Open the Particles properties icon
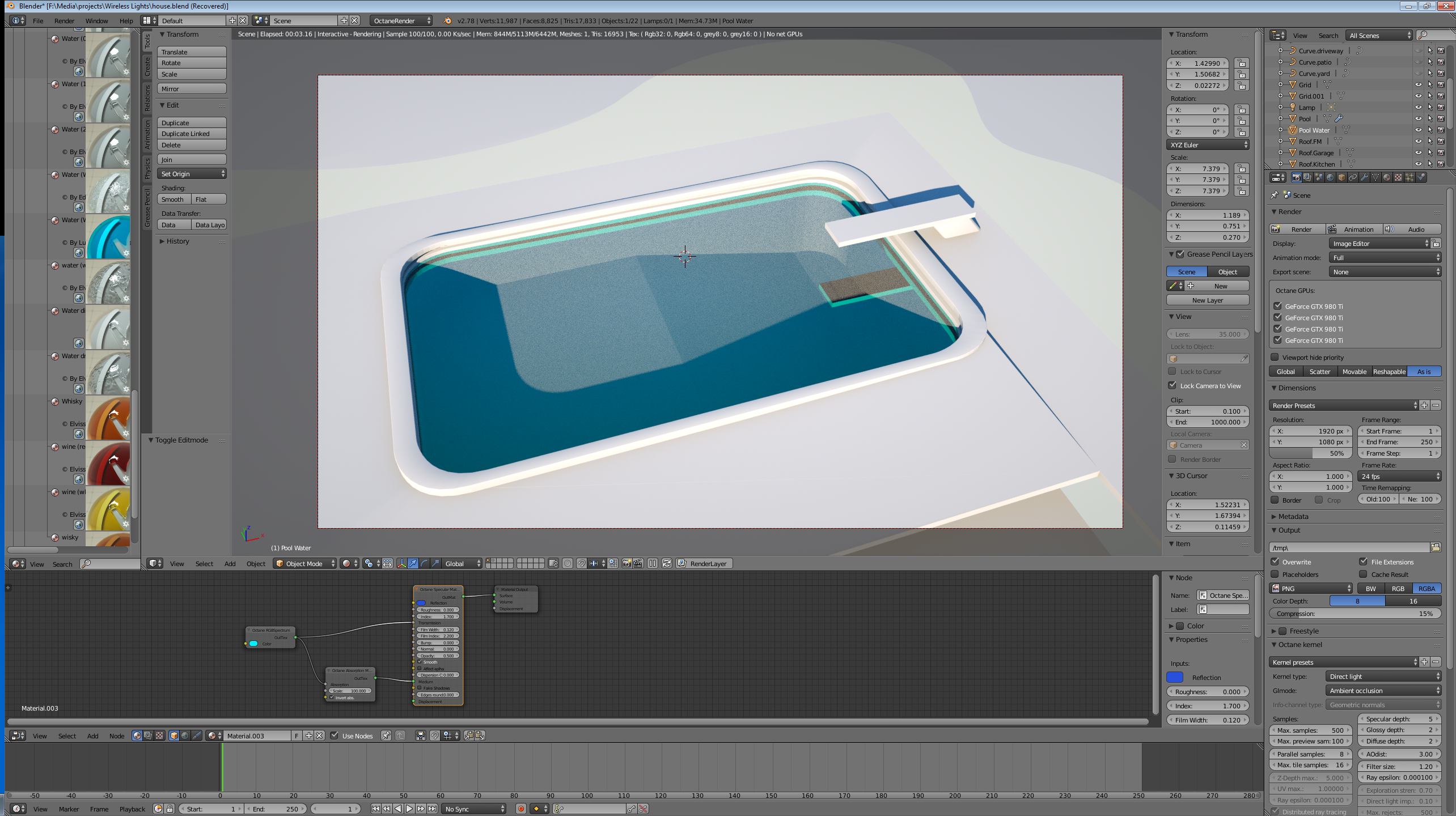 coord(1410,177)
